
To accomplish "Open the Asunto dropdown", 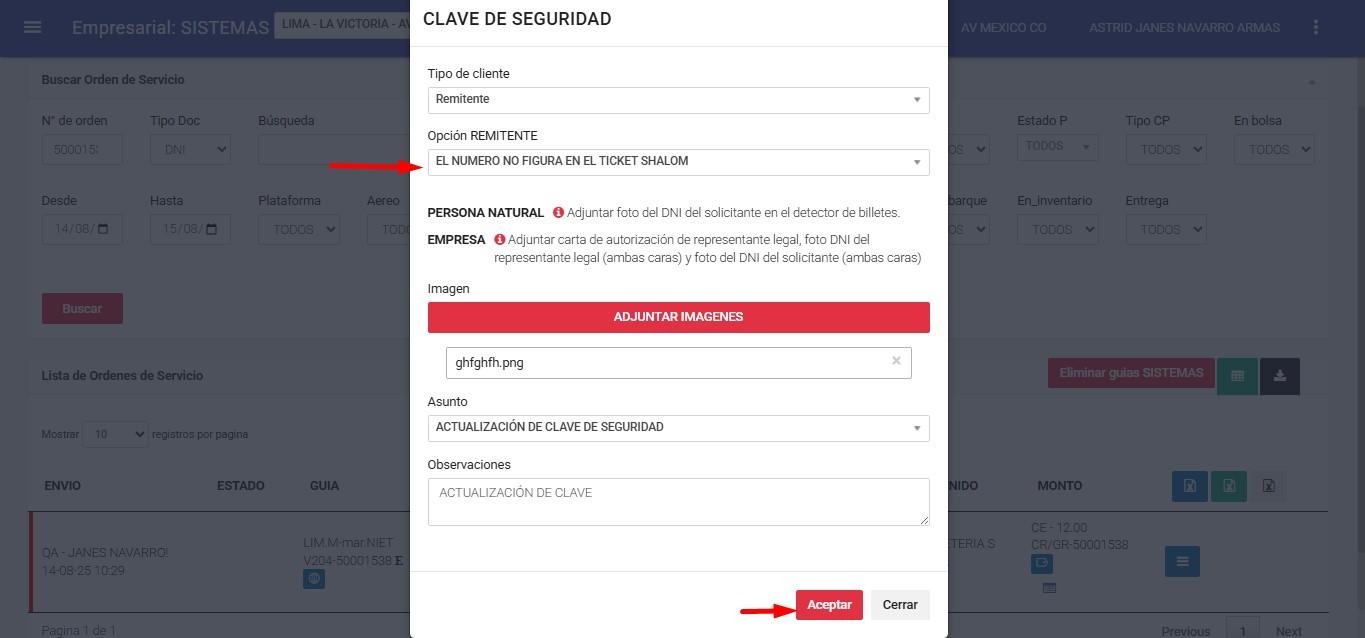I will (x=678, y=428).
